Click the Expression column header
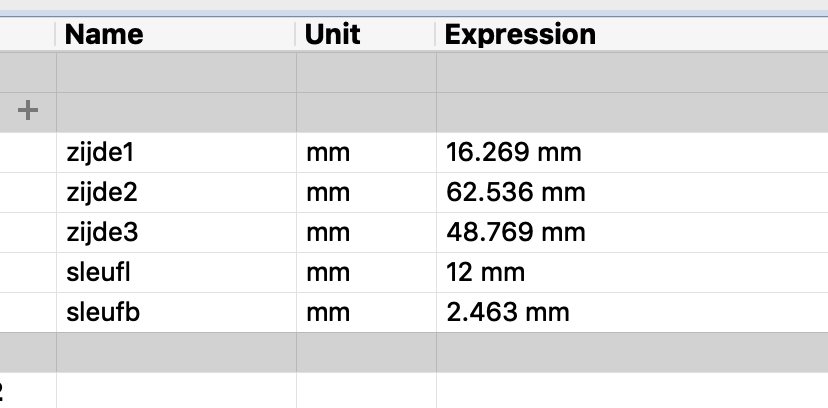Viewport: 828px width, 408px height. coord(520,35)
